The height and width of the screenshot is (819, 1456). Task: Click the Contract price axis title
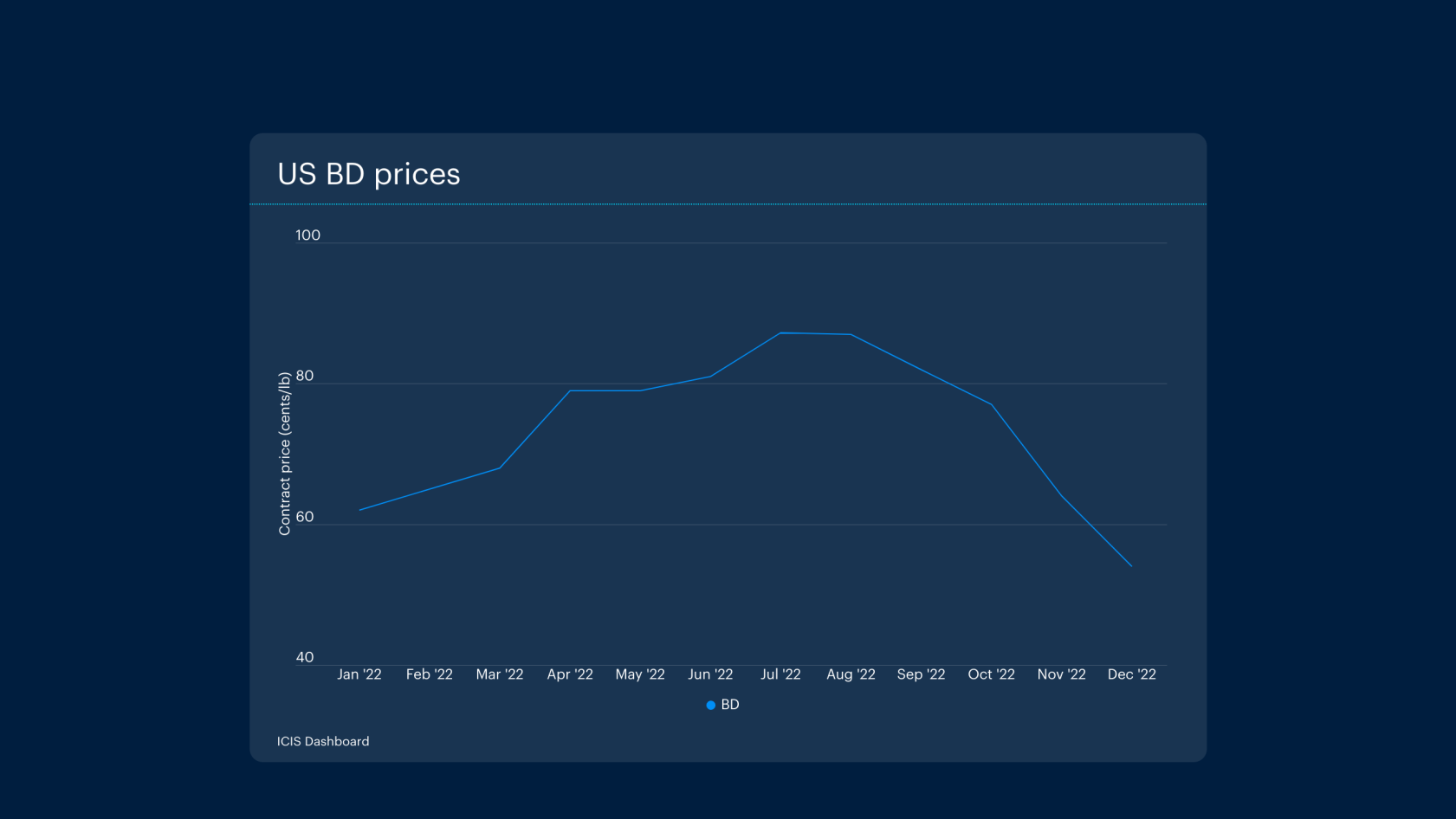285,454
